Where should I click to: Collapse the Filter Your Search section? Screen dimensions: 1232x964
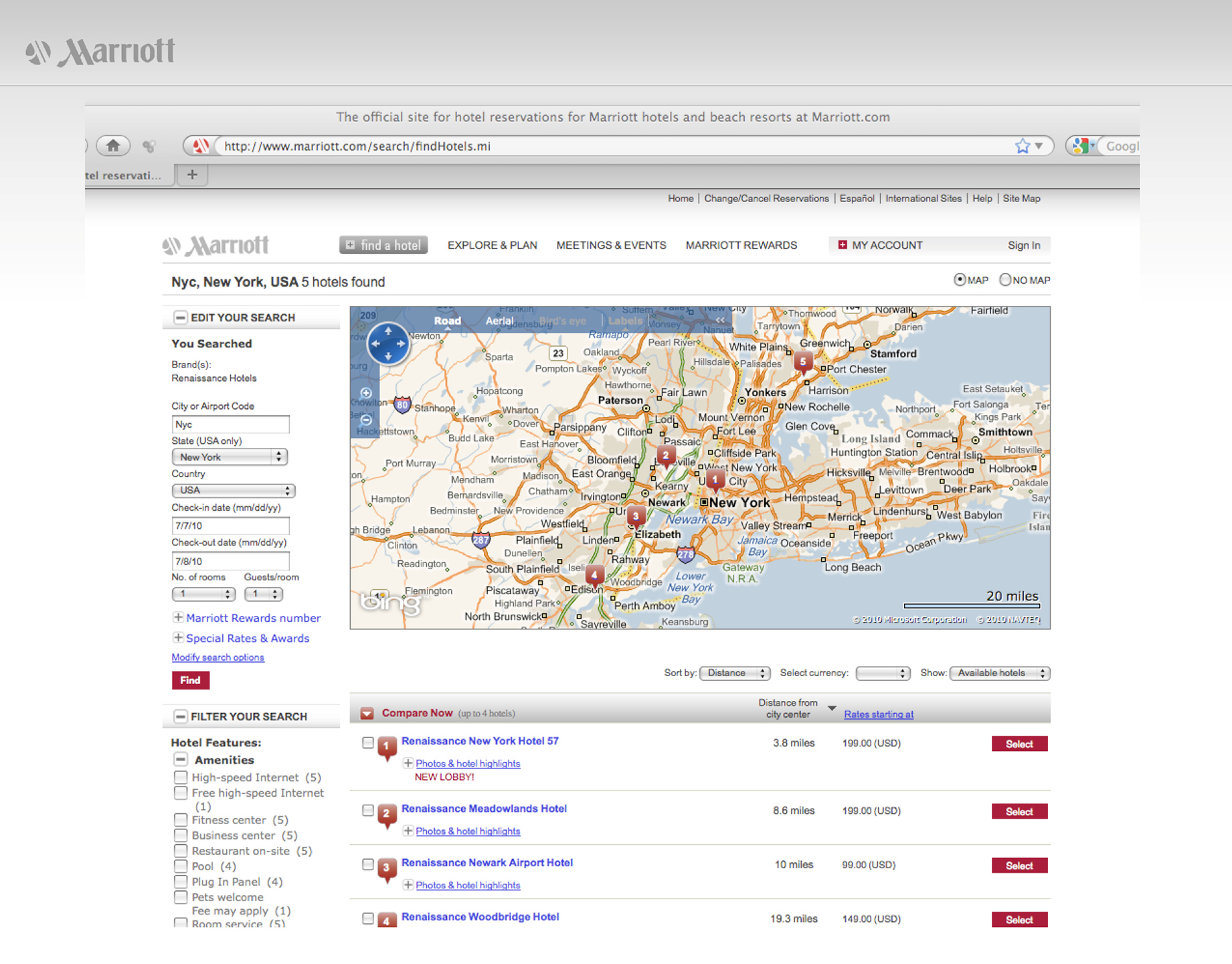(180, 716)
